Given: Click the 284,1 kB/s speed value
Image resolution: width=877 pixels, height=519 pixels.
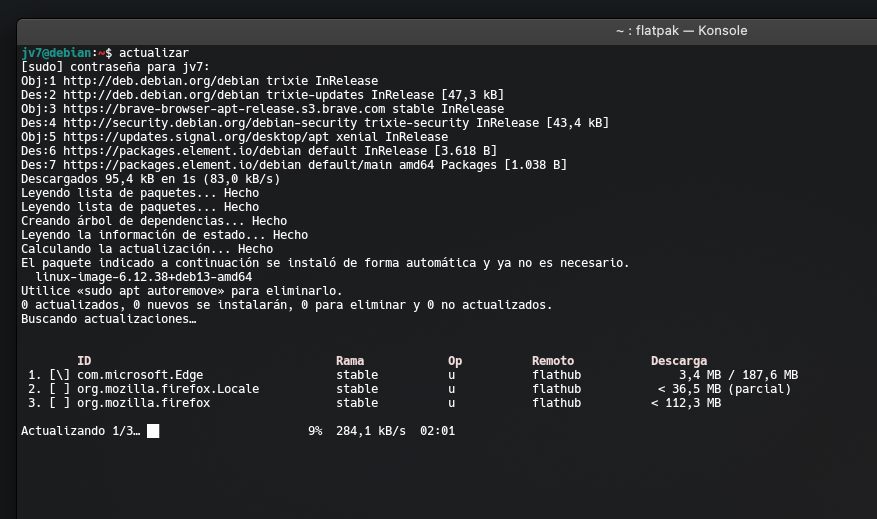Looking at the screenshot, I should pos(371,431).
